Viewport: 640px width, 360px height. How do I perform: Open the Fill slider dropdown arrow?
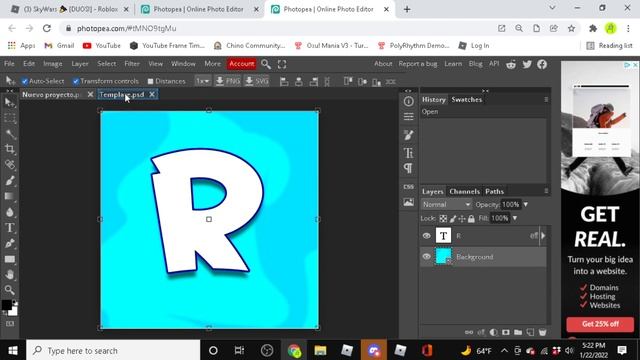(515, 218)
